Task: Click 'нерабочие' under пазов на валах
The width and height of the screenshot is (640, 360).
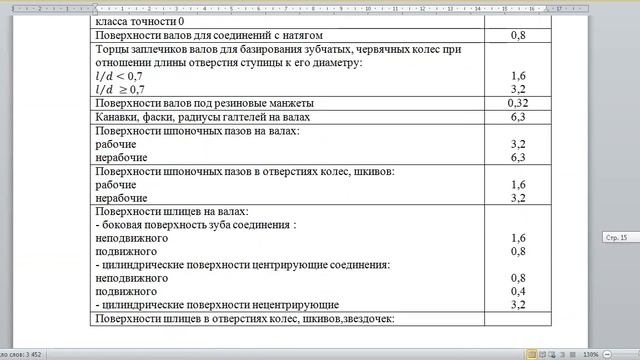Action: [121, 158]
